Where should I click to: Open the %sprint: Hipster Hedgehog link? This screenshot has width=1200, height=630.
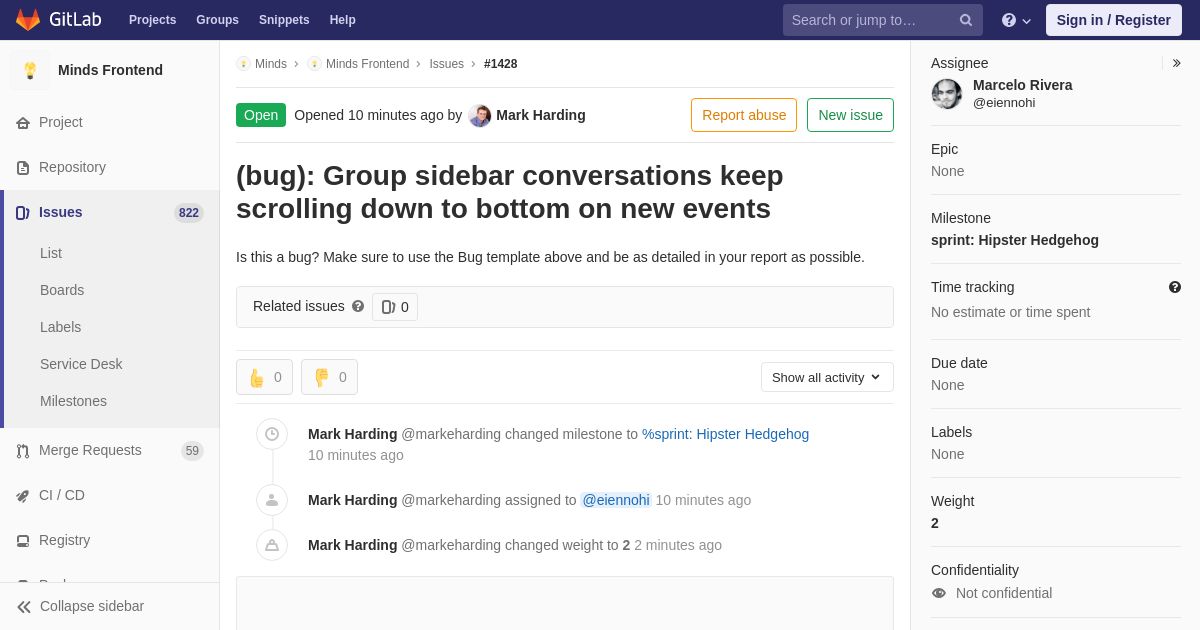tap(725, 434)
